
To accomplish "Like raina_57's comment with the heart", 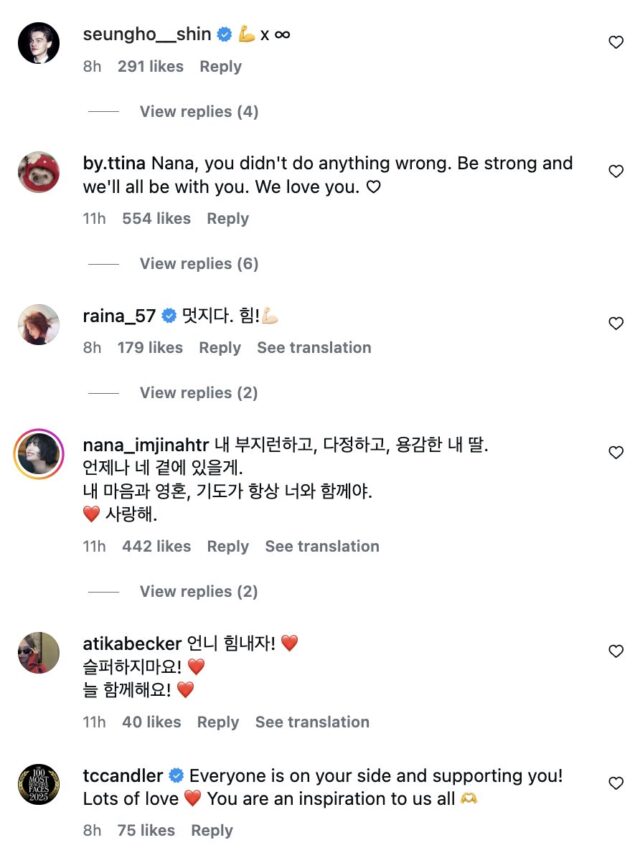I will pos(616,323).
